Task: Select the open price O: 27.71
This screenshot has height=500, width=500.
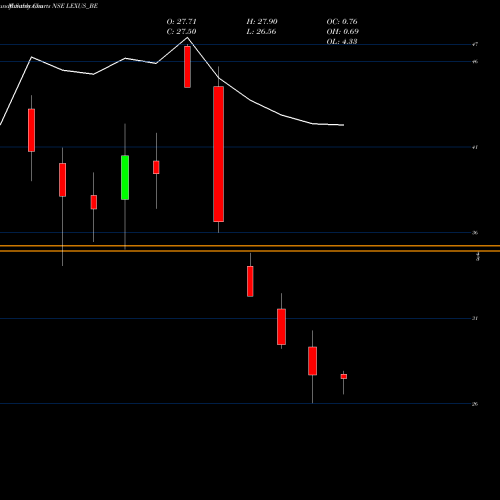Action: coord(181,22)
